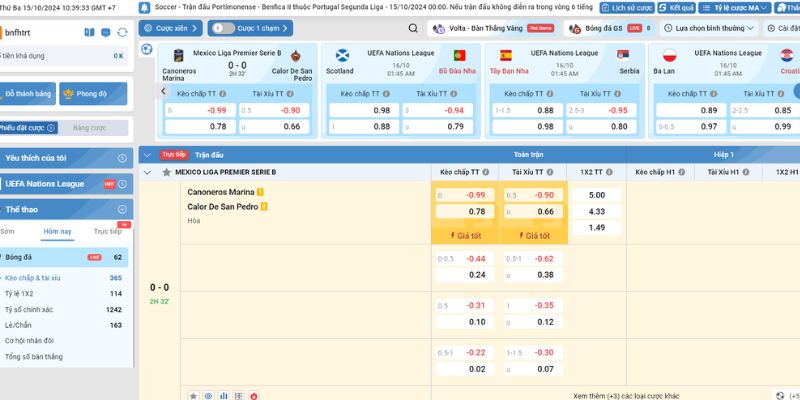Viewport: 800px width, 400px height.
Task: Click over/under odds -0.62
Action: (534, 259)
